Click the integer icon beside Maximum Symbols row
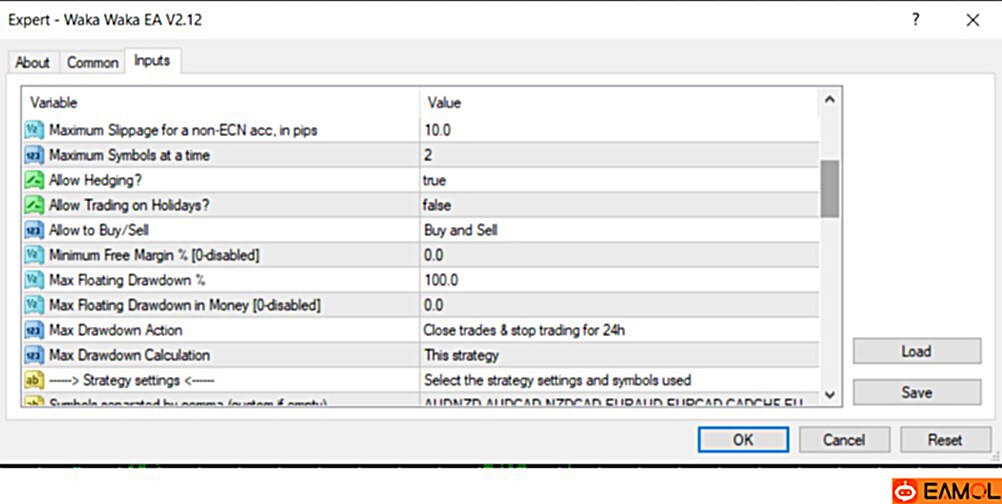The width and height of the screenshot is (1002, 504). click(34, 155)
